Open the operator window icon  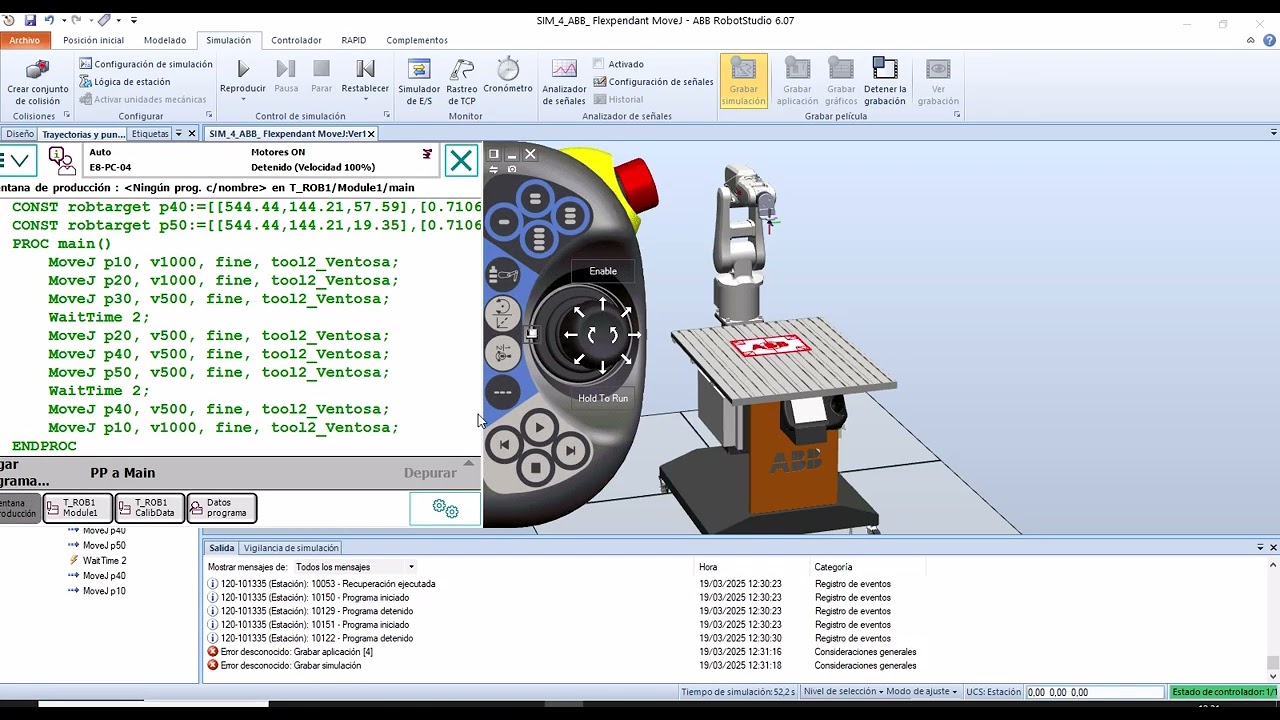point(62,160)
